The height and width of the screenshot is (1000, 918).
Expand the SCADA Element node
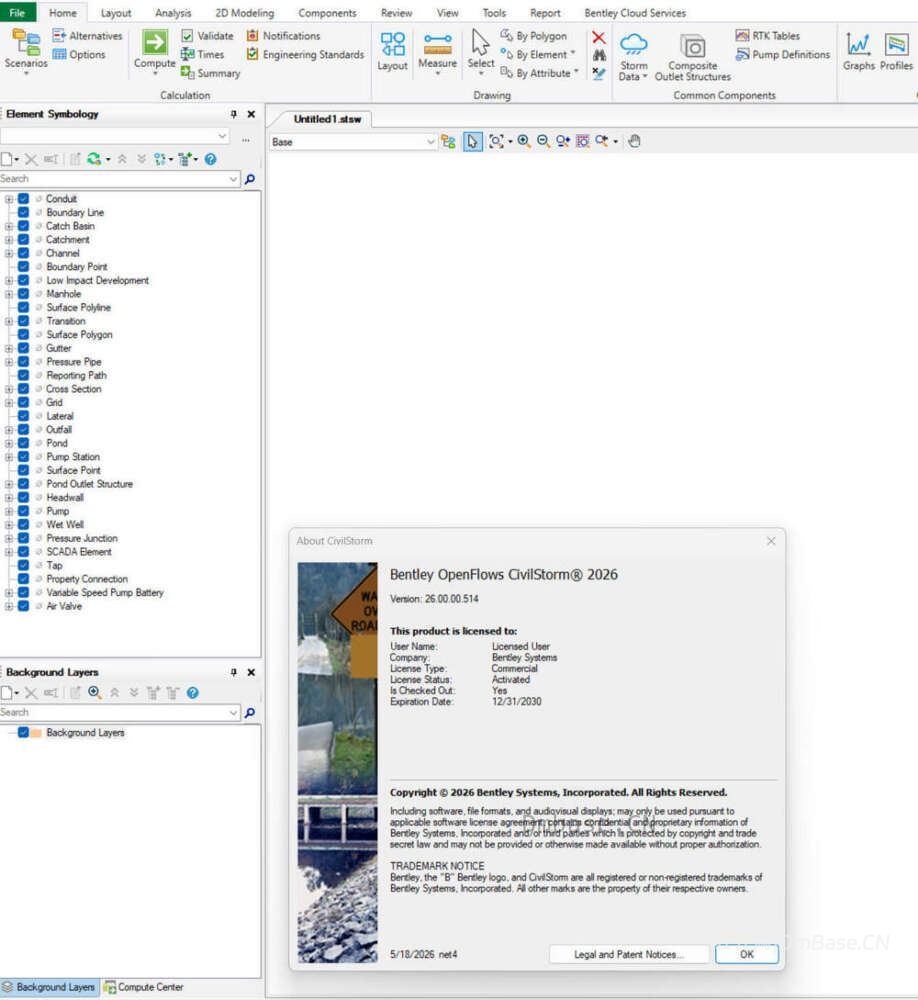pyautogui.click(x=9, y=552)
